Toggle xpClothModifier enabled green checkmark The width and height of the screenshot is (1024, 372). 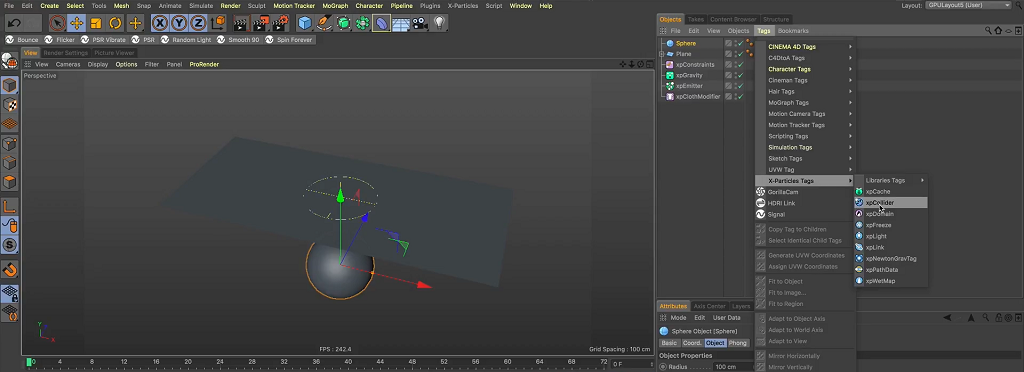(x=741, y=97)
